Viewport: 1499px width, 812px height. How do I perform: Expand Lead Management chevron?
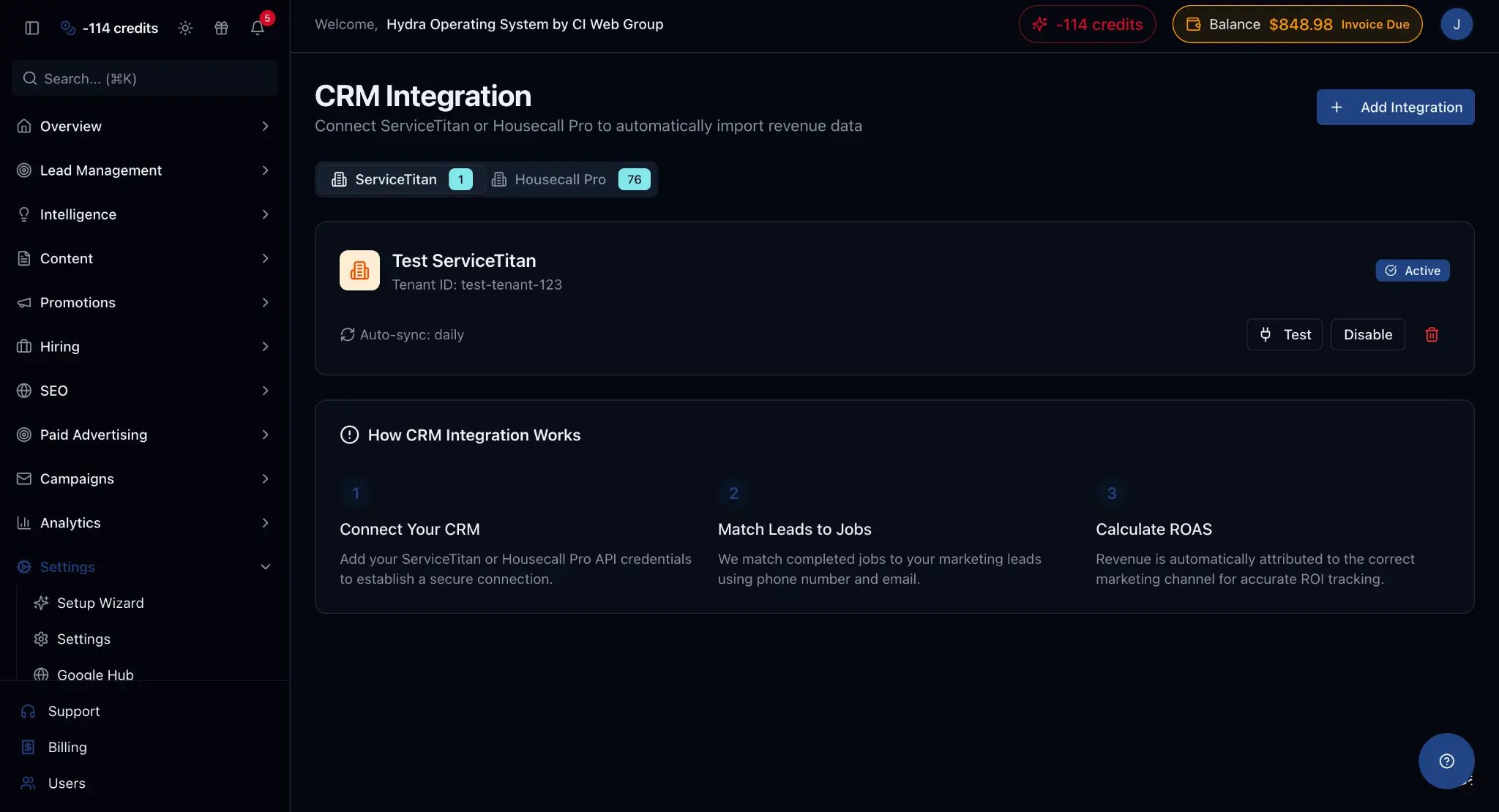[x=265, y=170]
